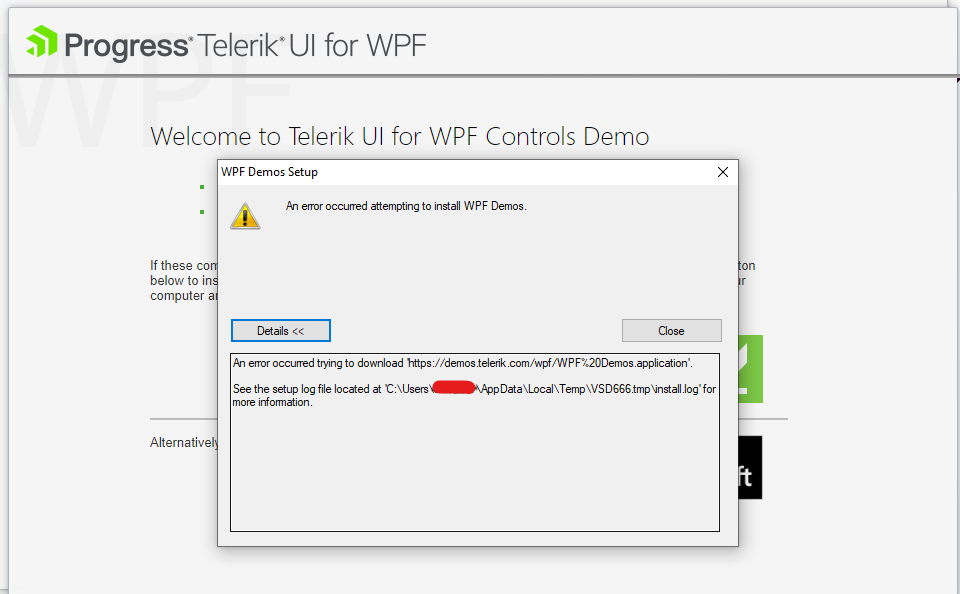Click the black button partly hidden behind dialog
This screenshot has width=960, height=594.
click(x=750, y=467)
